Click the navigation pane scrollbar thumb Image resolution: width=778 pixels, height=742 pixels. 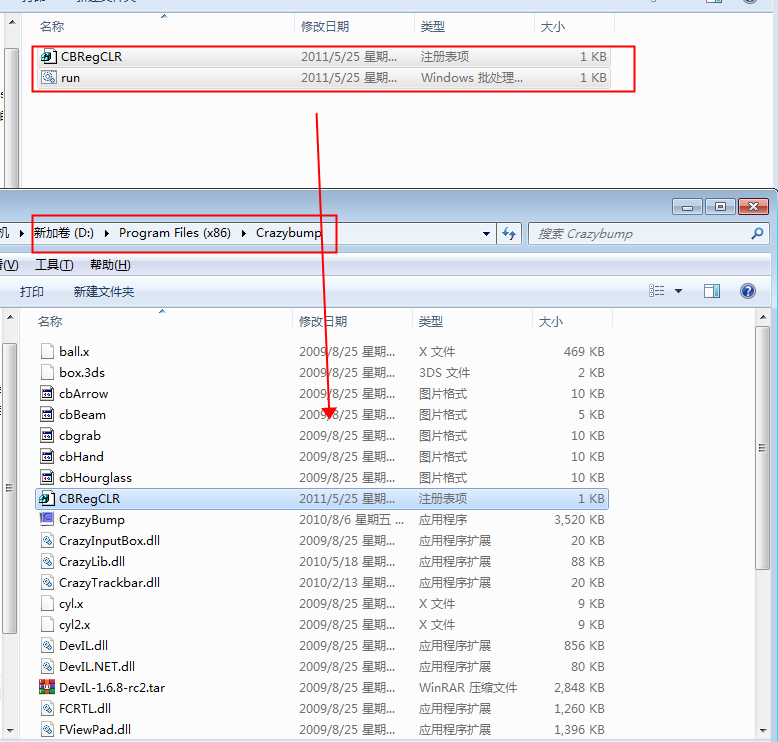point(9,488)
